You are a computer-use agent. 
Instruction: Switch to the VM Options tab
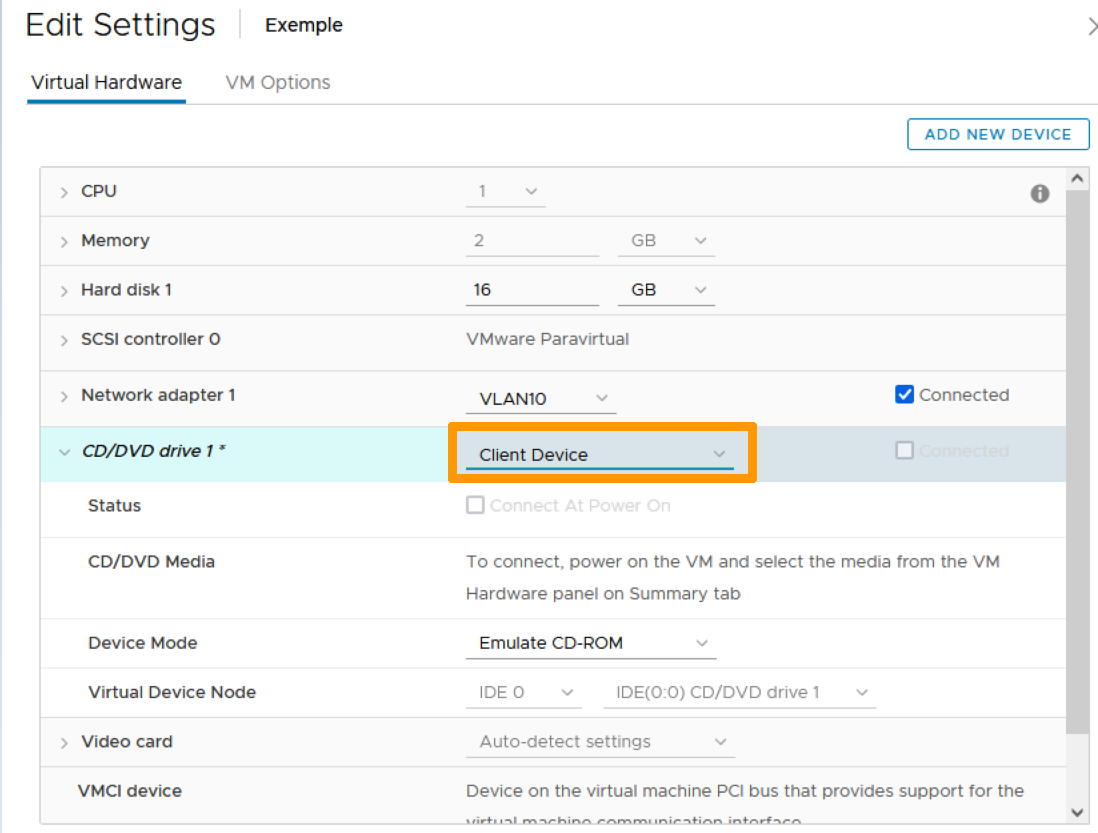[278, 82]
